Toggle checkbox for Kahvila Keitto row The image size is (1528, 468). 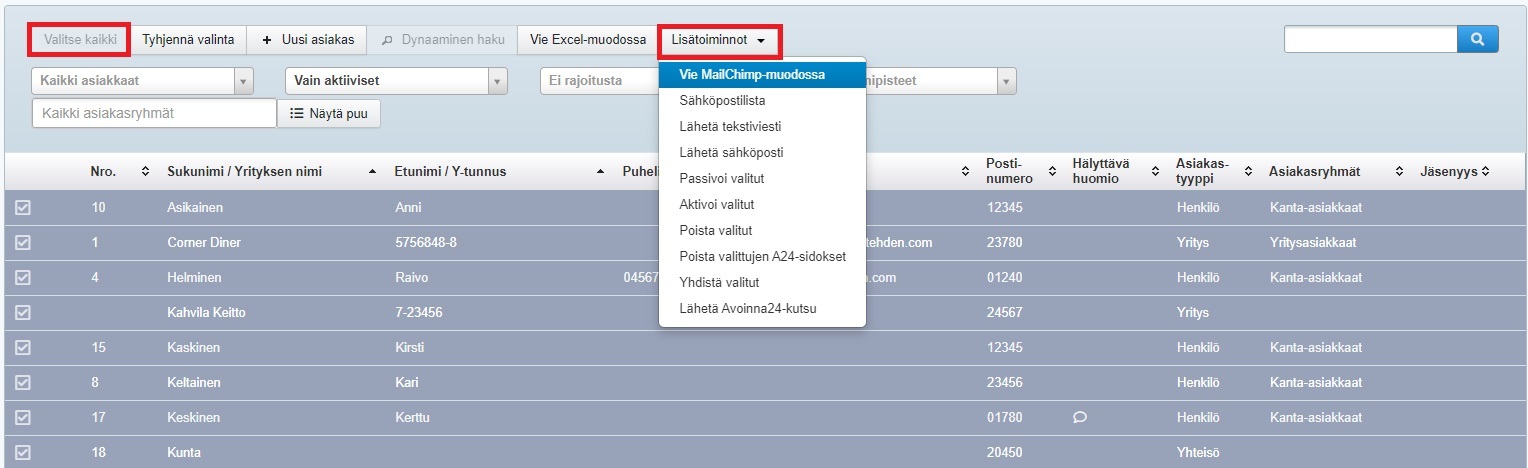[x=23, y=313]
